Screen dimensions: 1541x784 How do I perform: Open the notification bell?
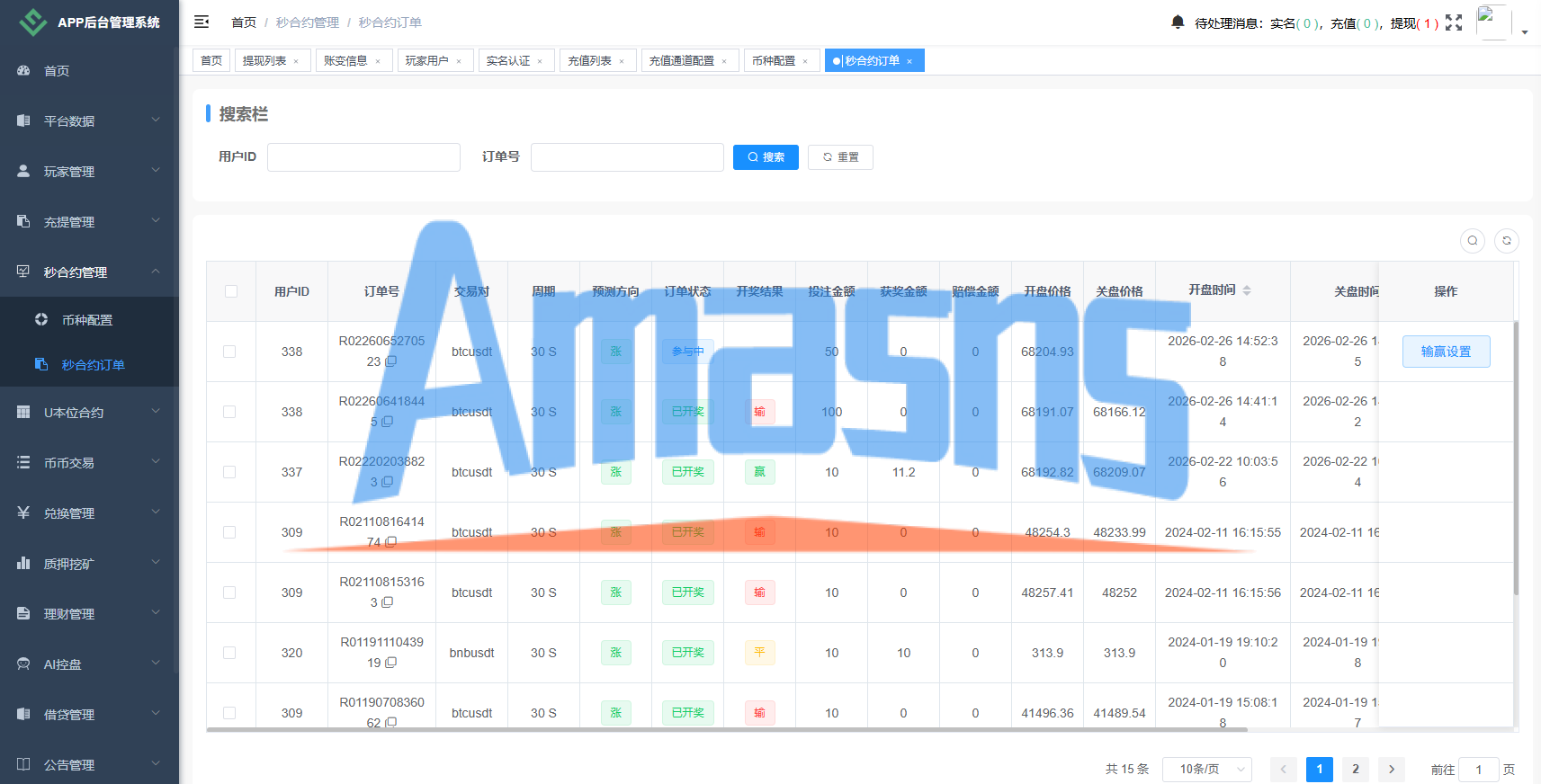pos(1178,22)
